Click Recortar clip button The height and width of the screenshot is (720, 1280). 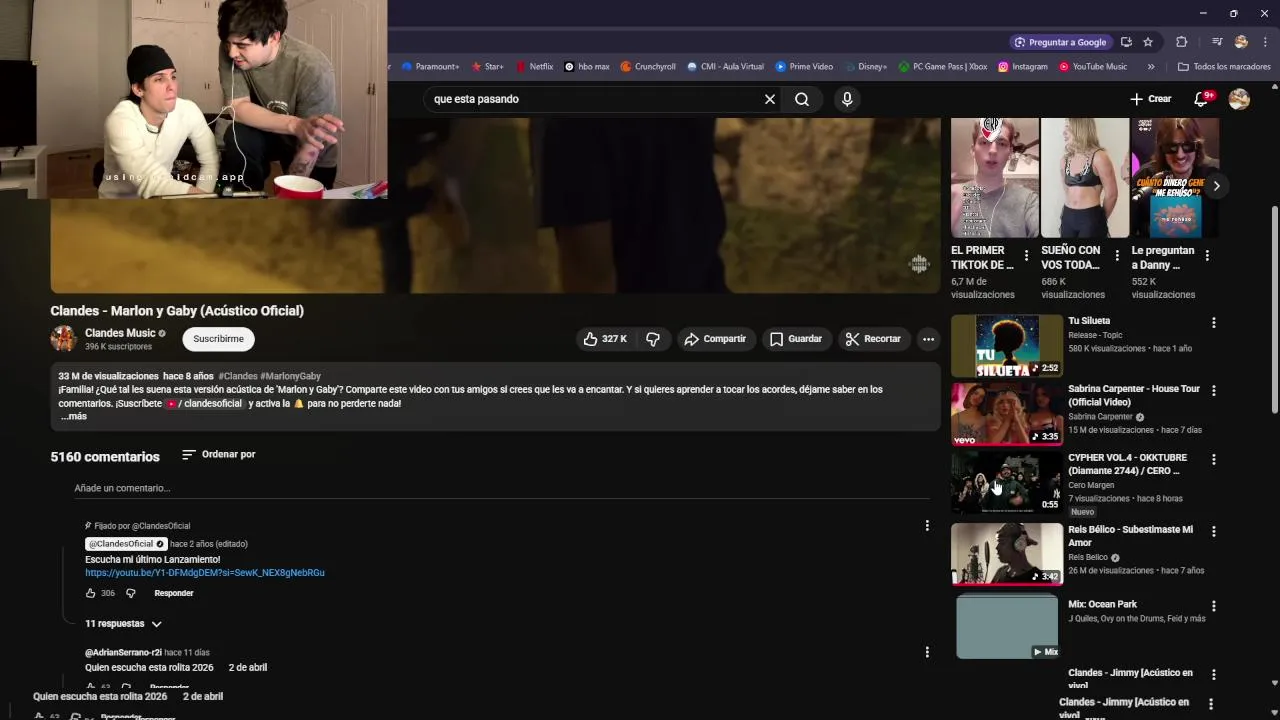coord(874,339)
